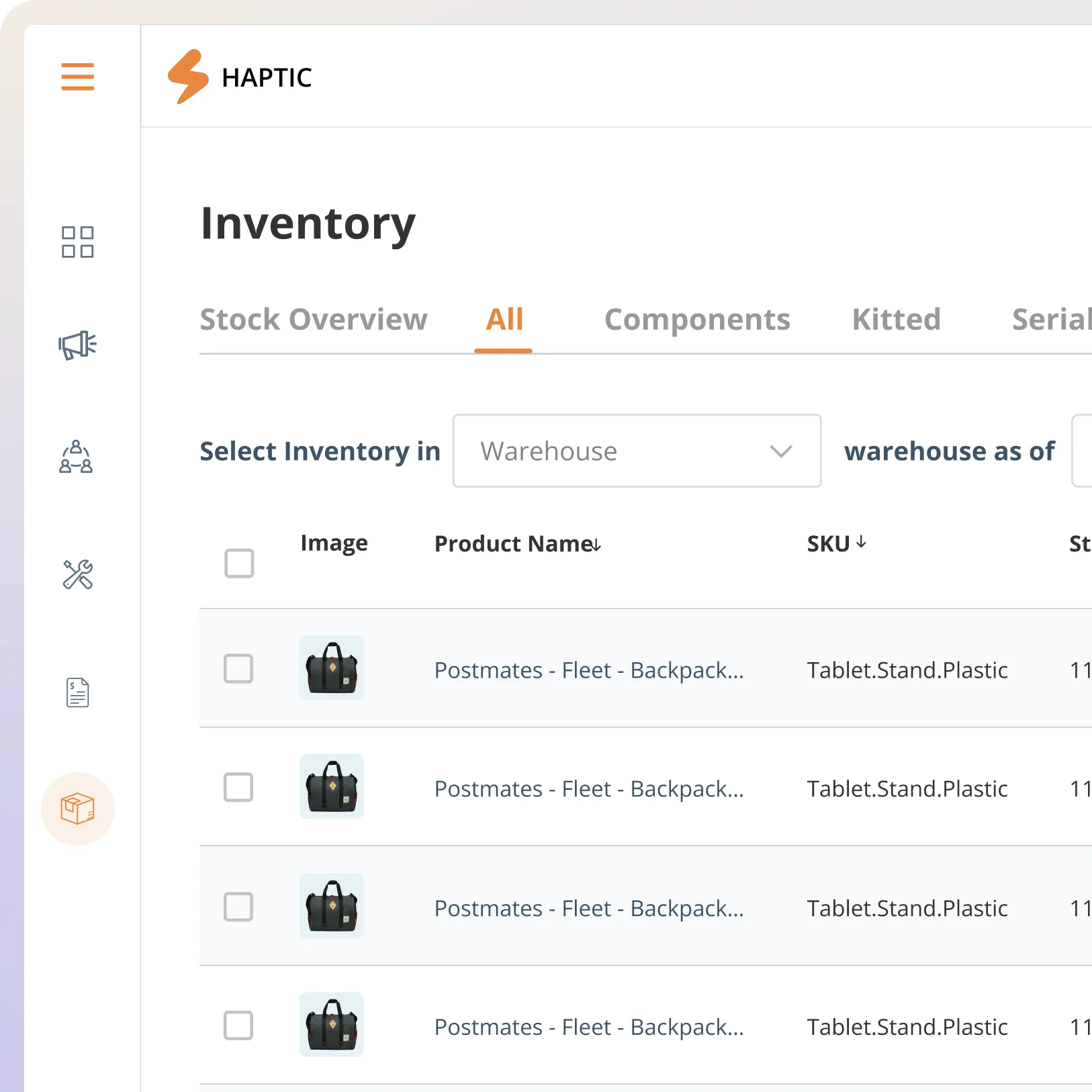This screenshot has height=1092, width=1092.
Task: Check the third Postmates Backpack row checkbox
Action: 238,907
